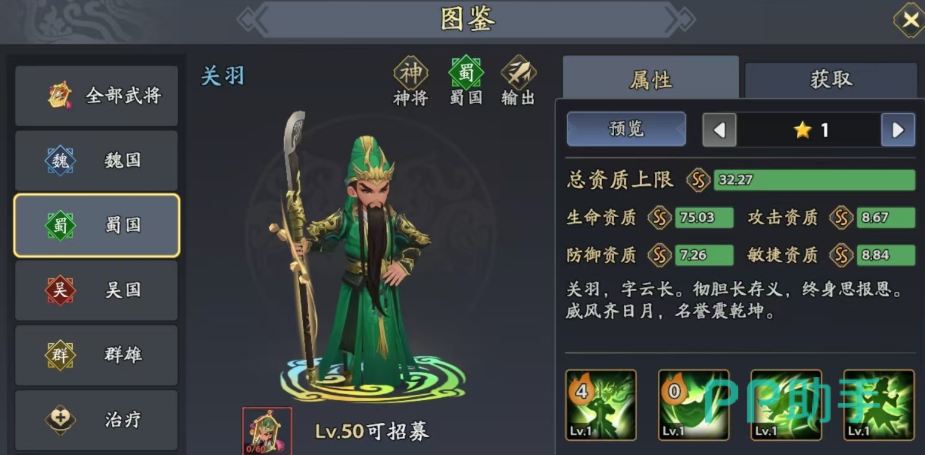Click the 输出 role badge icon

(x=519, y=73)
